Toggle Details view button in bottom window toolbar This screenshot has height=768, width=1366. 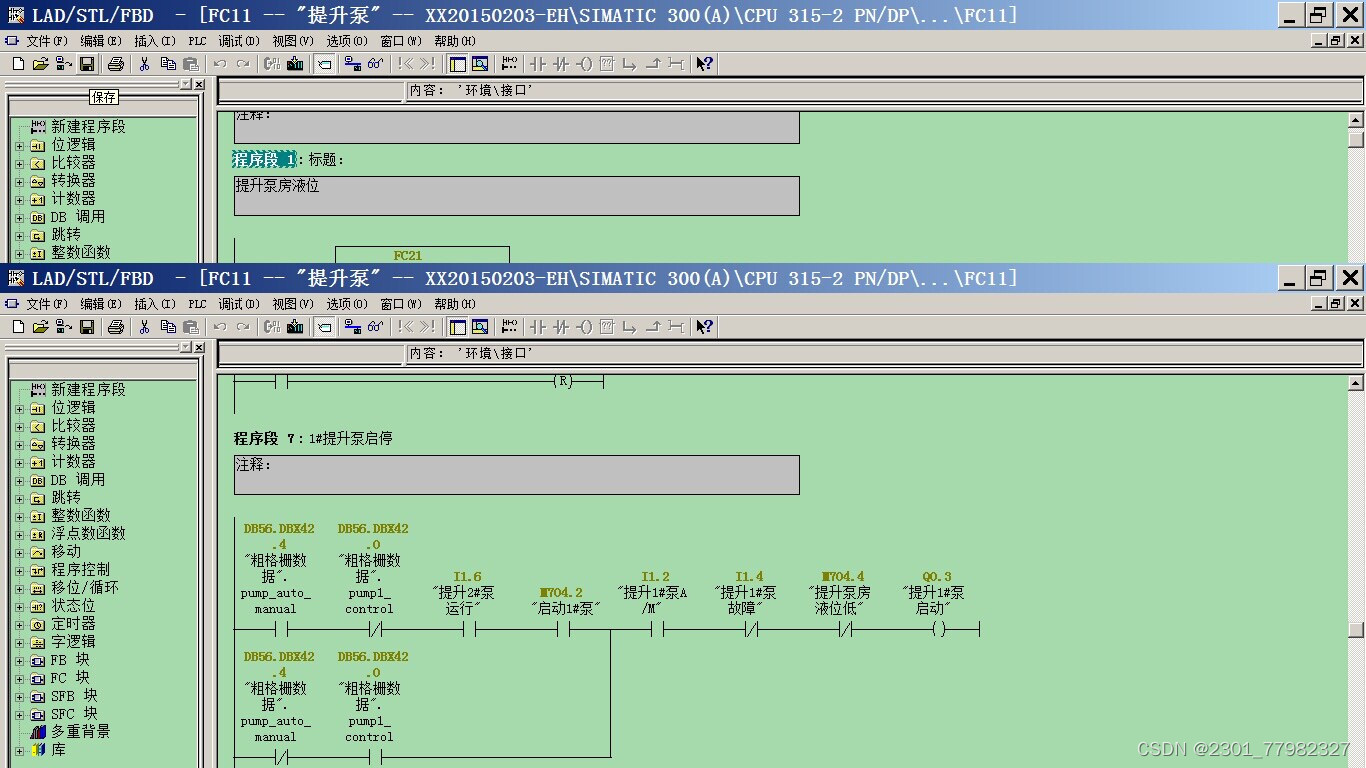[480, 327]
